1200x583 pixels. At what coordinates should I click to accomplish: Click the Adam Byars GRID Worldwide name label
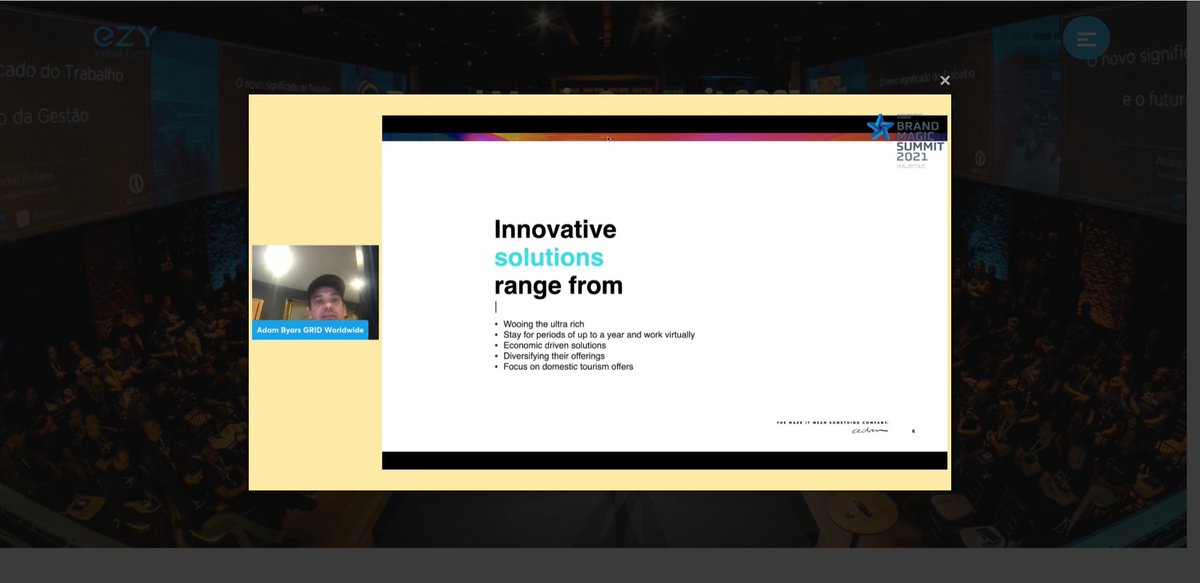coord(310,330)
